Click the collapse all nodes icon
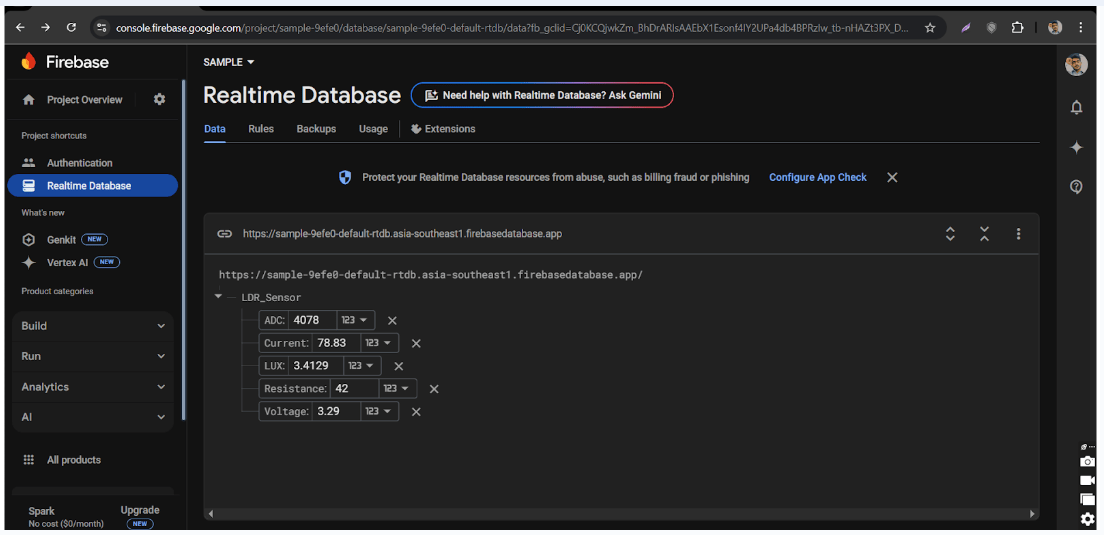 click(x=984, y=234)
